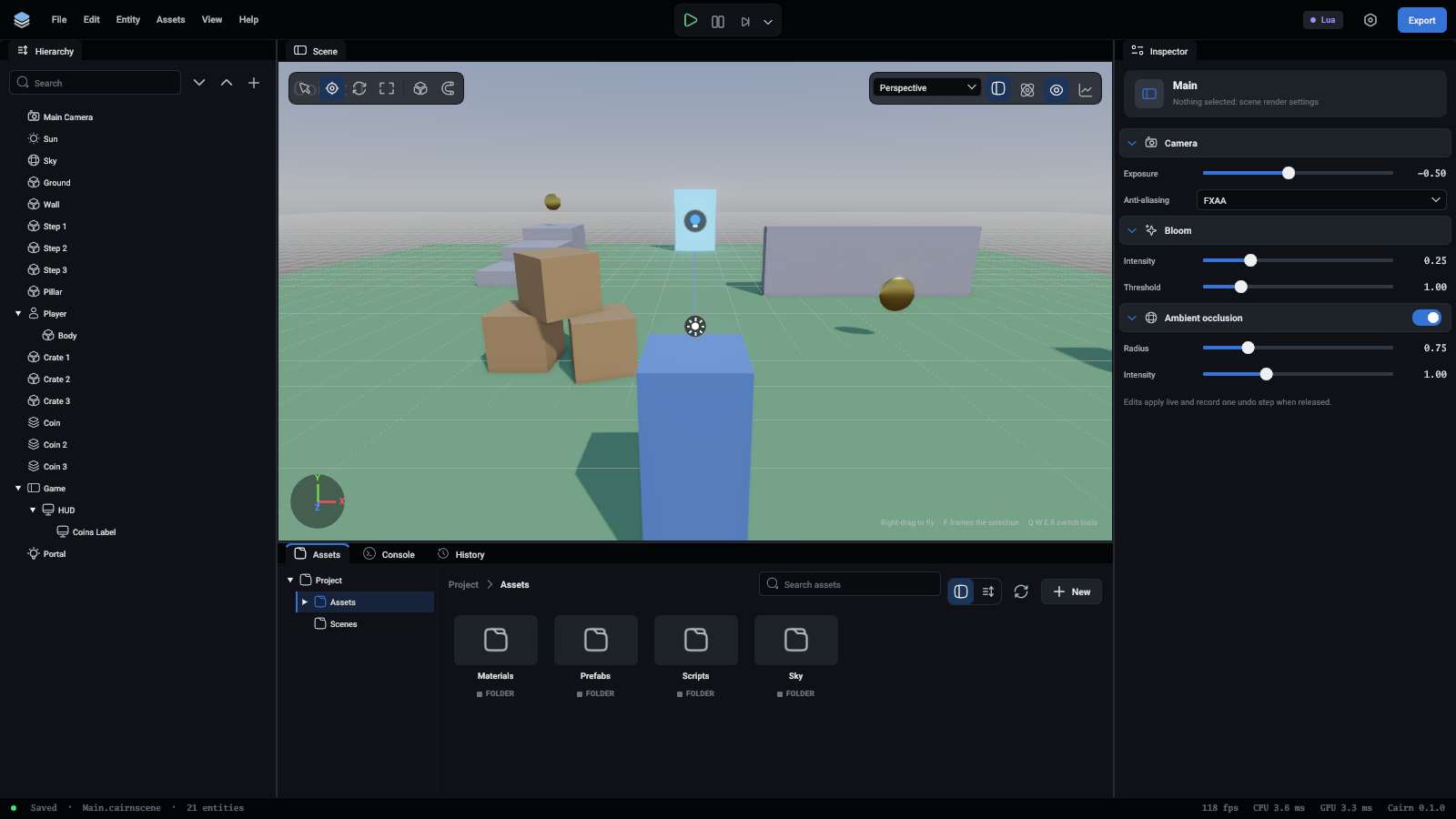
Task: Open the Anti-aliasing FXAA dropdown
Action: [x=1321, y=200]
